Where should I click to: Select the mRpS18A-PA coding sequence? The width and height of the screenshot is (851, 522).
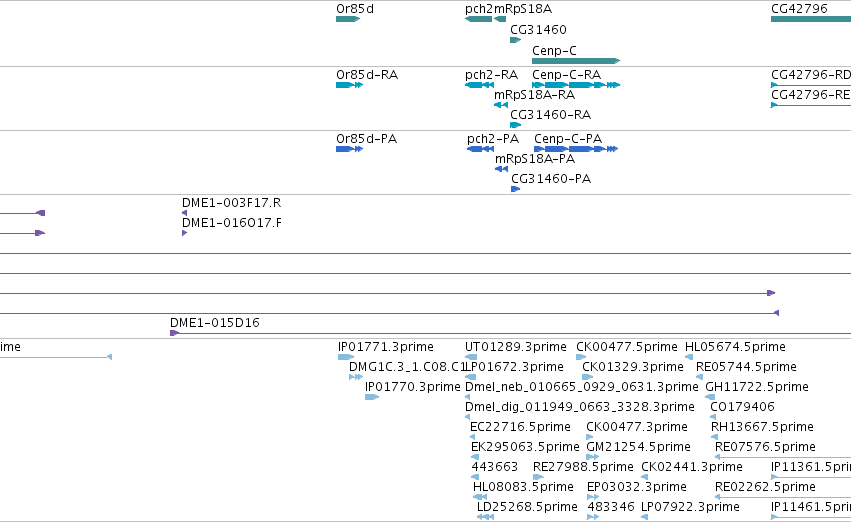501,169
